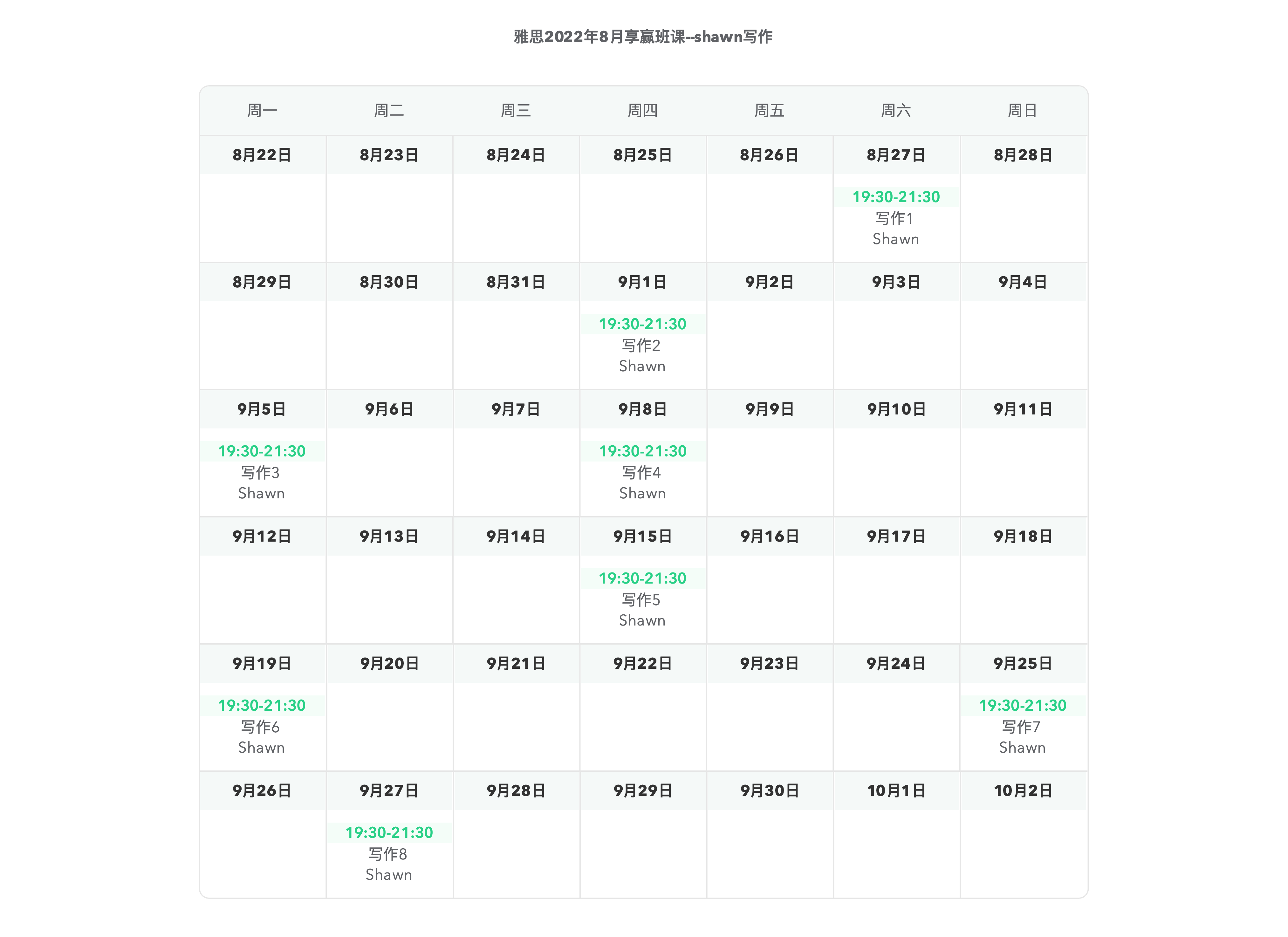Screen dimensions: 1288x937
Task: Select the 9月30日 date cell
Action: [x=770, y=790]
